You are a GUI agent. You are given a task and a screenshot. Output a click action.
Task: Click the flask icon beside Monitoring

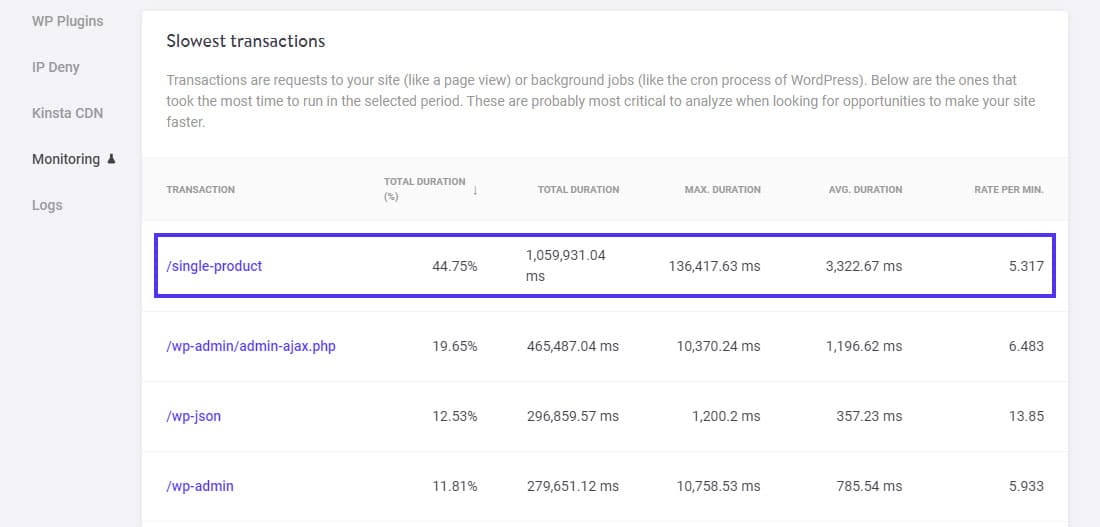pyautogui.click(x=111, y=159)
